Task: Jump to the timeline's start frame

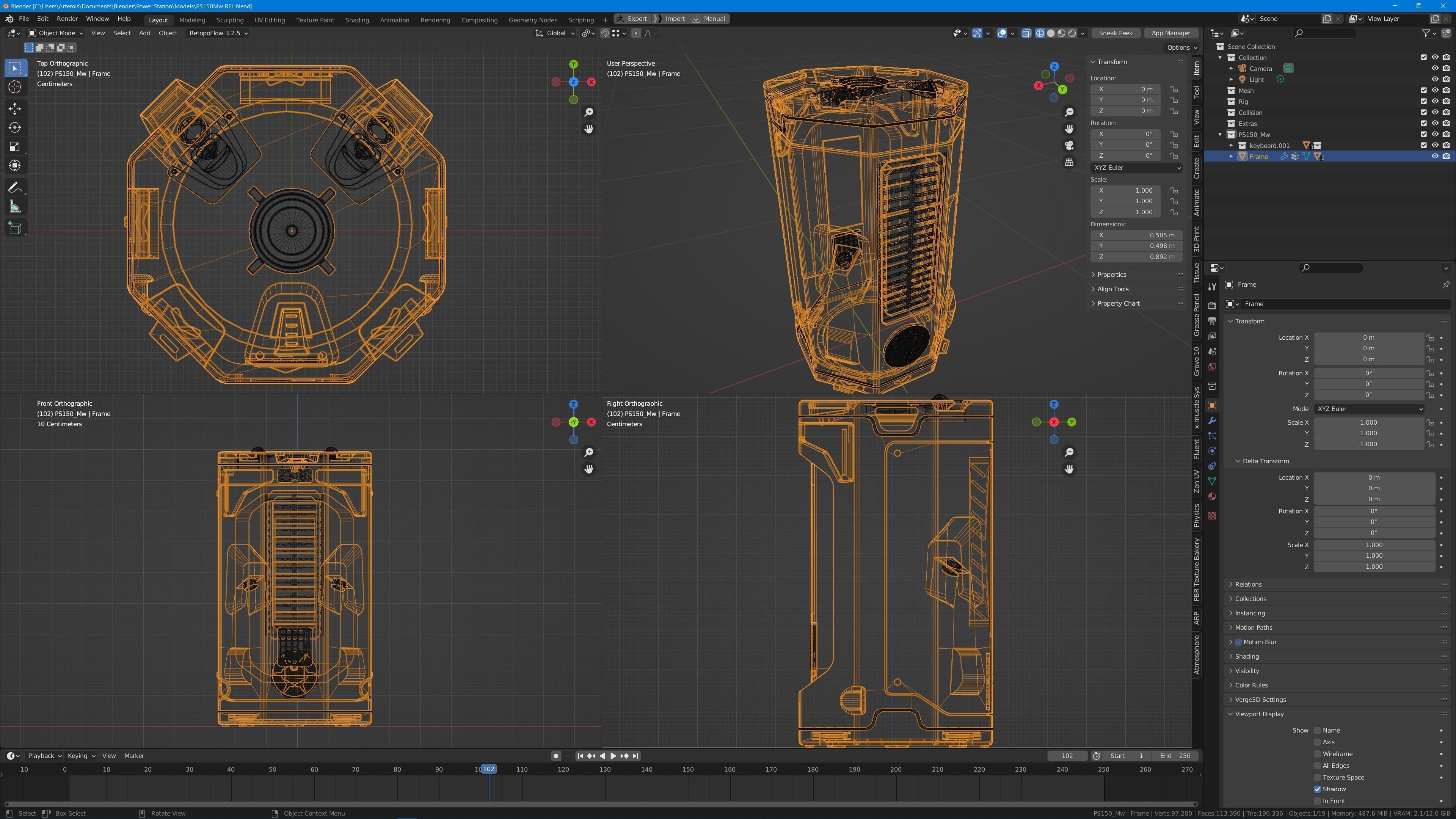Action: (x=580, y=756)
